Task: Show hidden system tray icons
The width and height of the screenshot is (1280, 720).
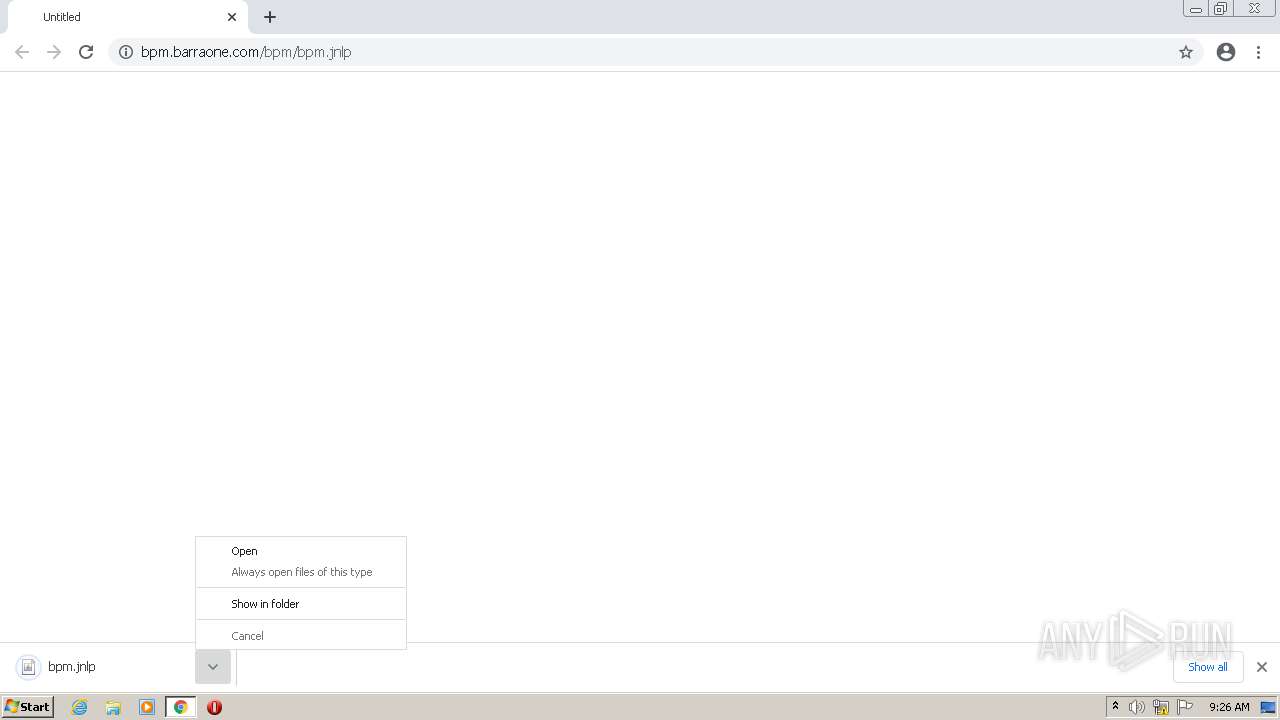Action: (x=1116, y=707)
